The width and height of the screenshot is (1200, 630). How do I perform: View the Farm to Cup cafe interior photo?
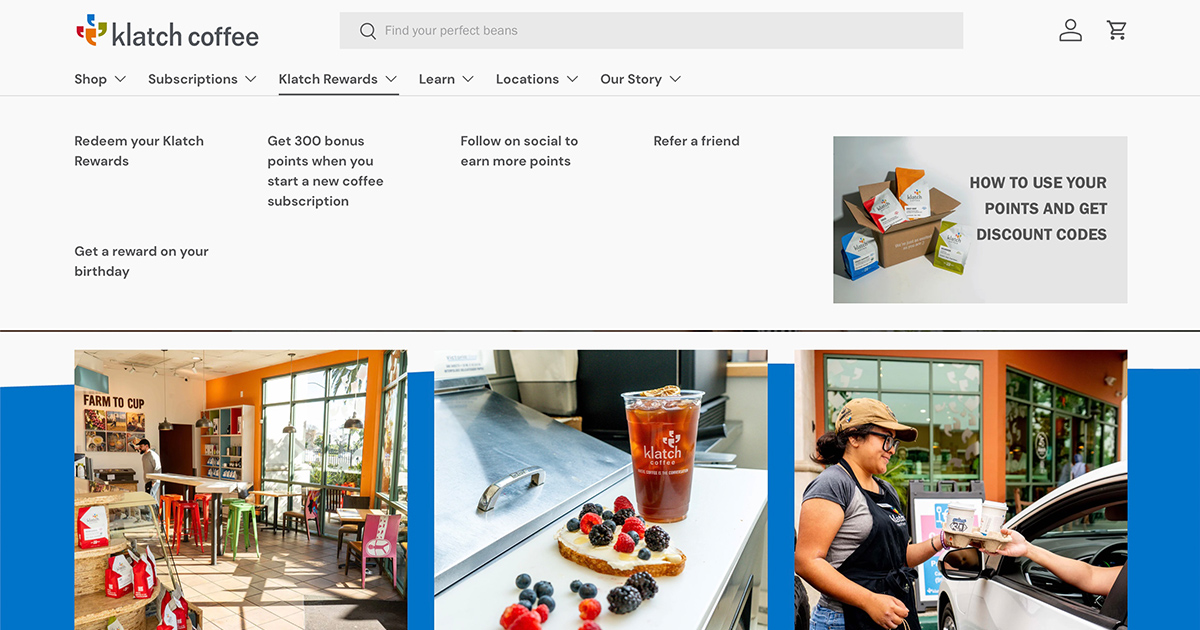(x=241, y=490)
